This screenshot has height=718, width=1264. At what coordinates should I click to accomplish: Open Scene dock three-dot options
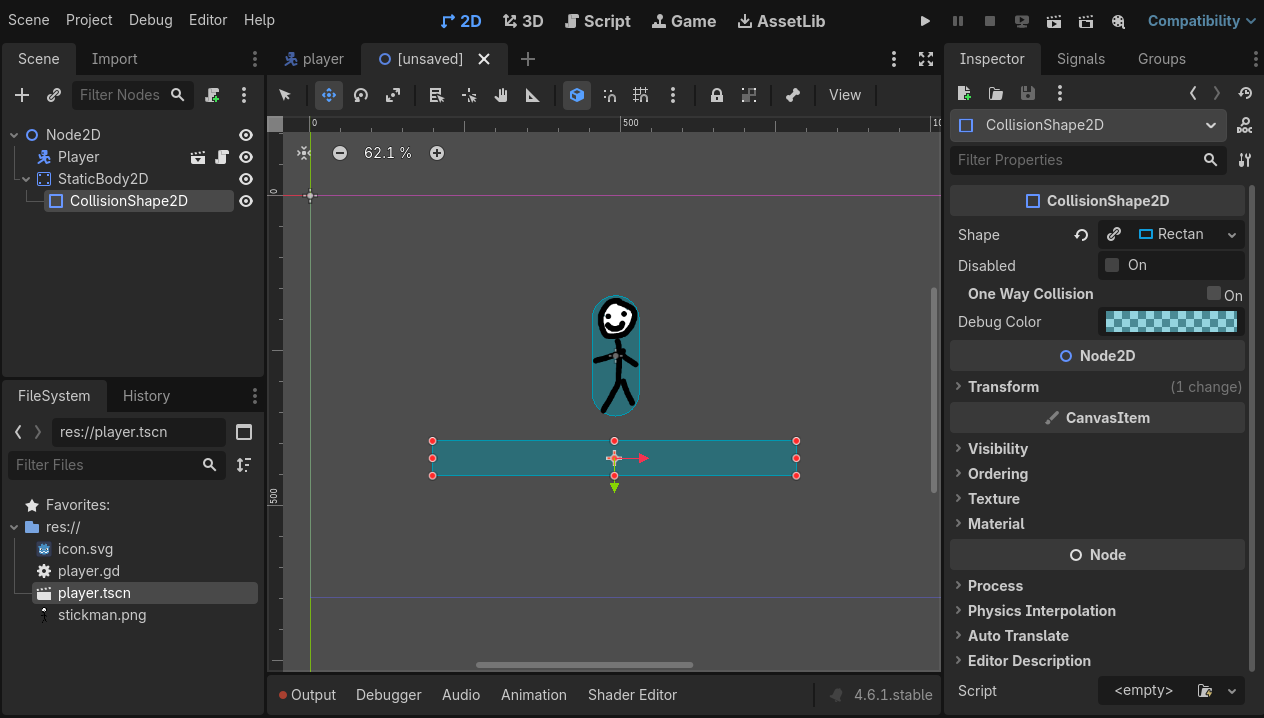click(244, 95)
